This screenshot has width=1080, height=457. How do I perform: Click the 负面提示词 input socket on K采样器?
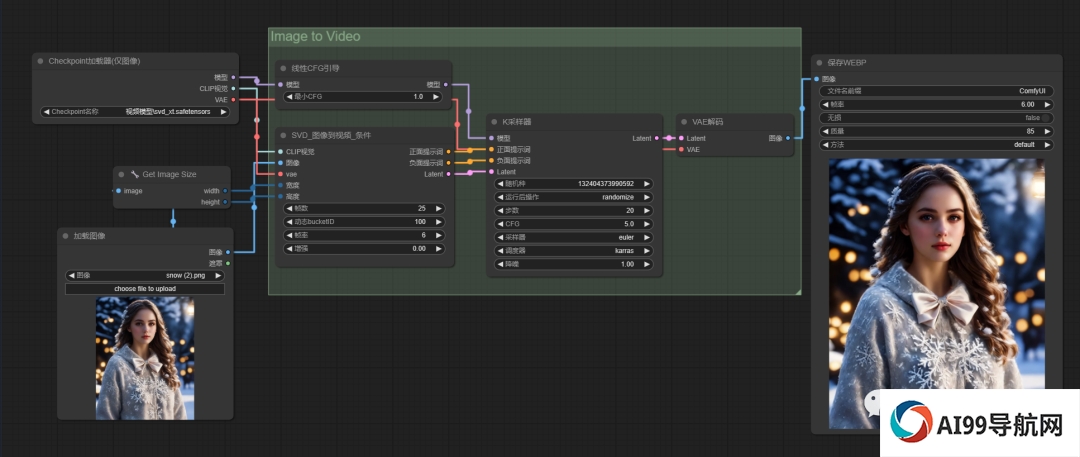(x=491, y=160)
